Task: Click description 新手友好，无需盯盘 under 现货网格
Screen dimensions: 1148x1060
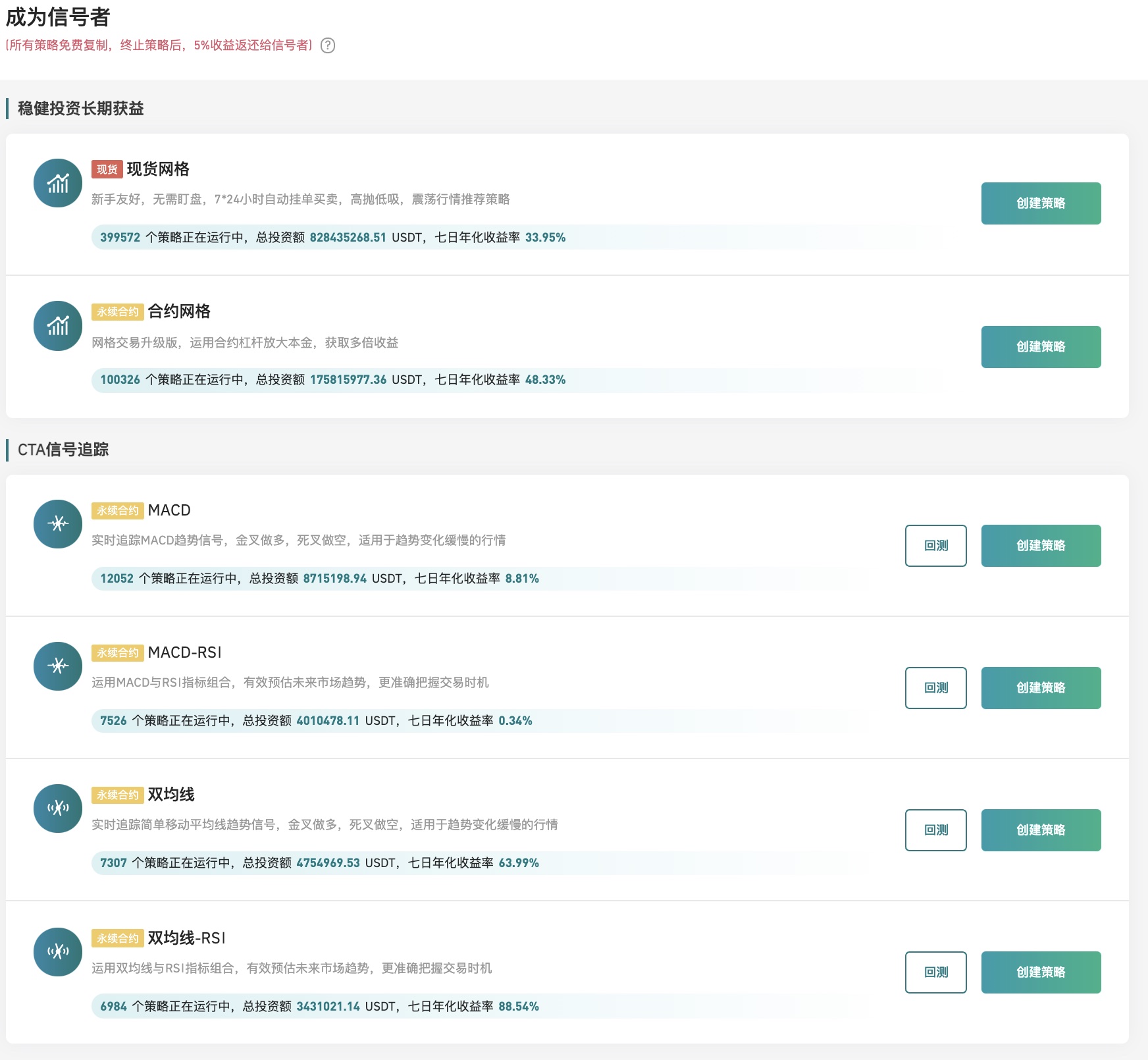Action: pyautogui.click(x=301, y=199)
